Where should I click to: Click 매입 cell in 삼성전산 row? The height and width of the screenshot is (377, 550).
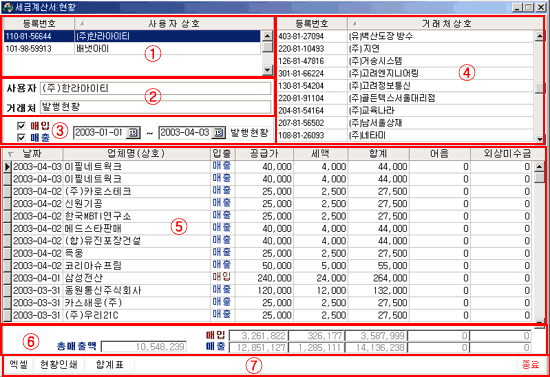[x=222, y=278]
